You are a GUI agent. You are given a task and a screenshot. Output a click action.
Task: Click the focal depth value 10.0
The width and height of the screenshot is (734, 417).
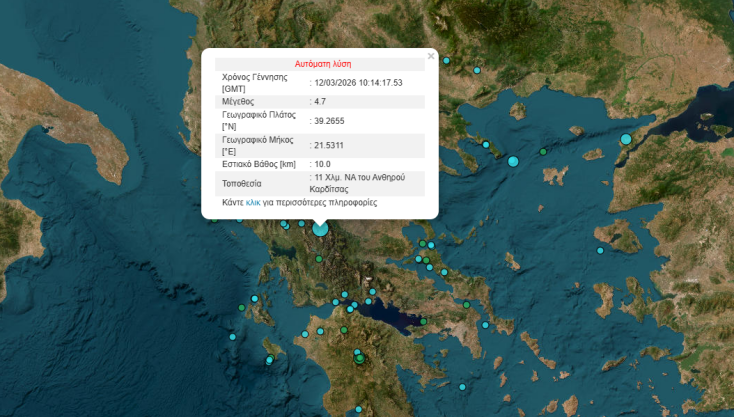(322, 164)
